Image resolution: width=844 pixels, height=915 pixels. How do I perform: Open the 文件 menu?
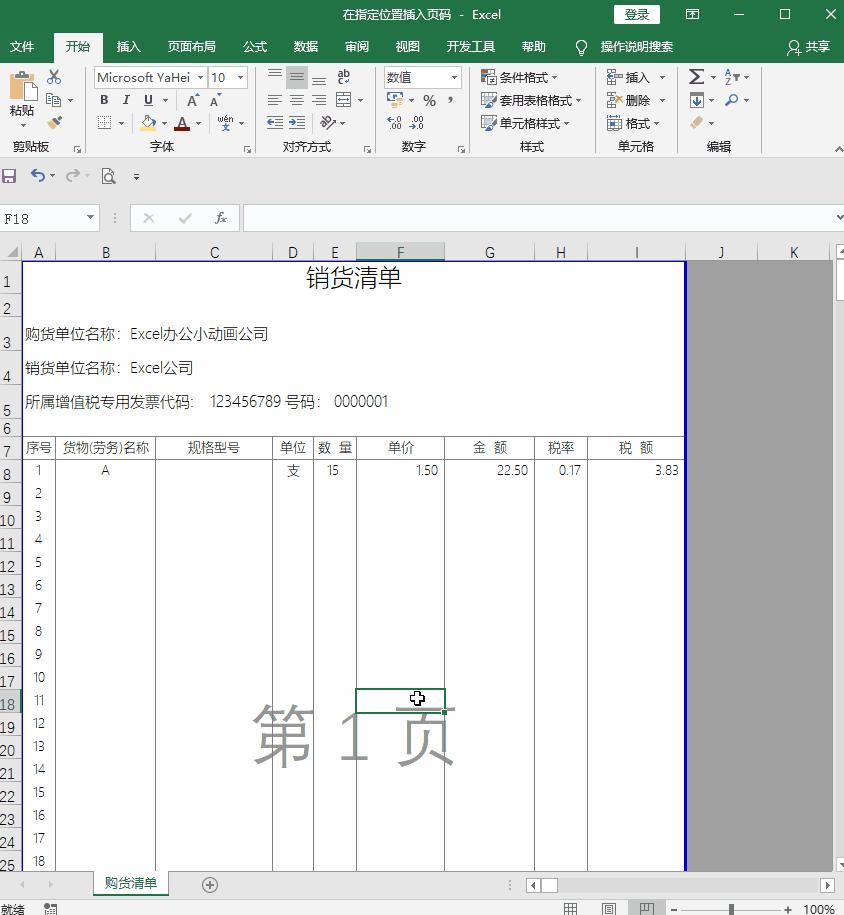(24, 46)
